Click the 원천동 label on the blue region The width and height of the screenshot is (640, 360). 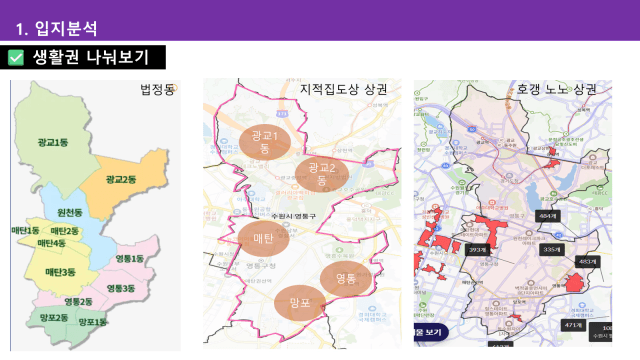pos(70,212)
